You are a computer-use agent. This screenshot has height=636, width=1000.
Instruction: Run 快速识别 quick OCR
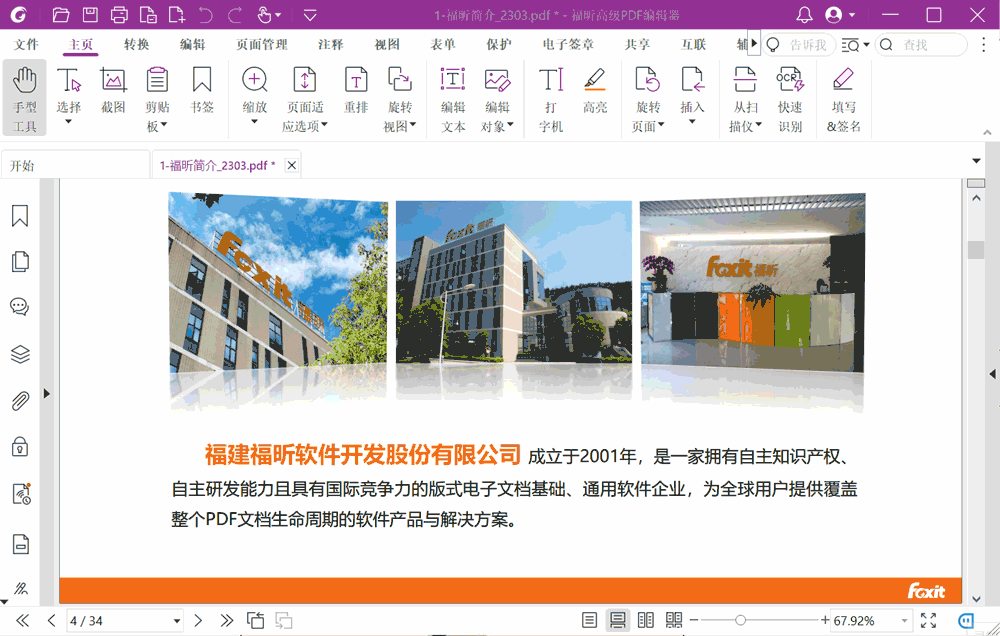[790, 100]
